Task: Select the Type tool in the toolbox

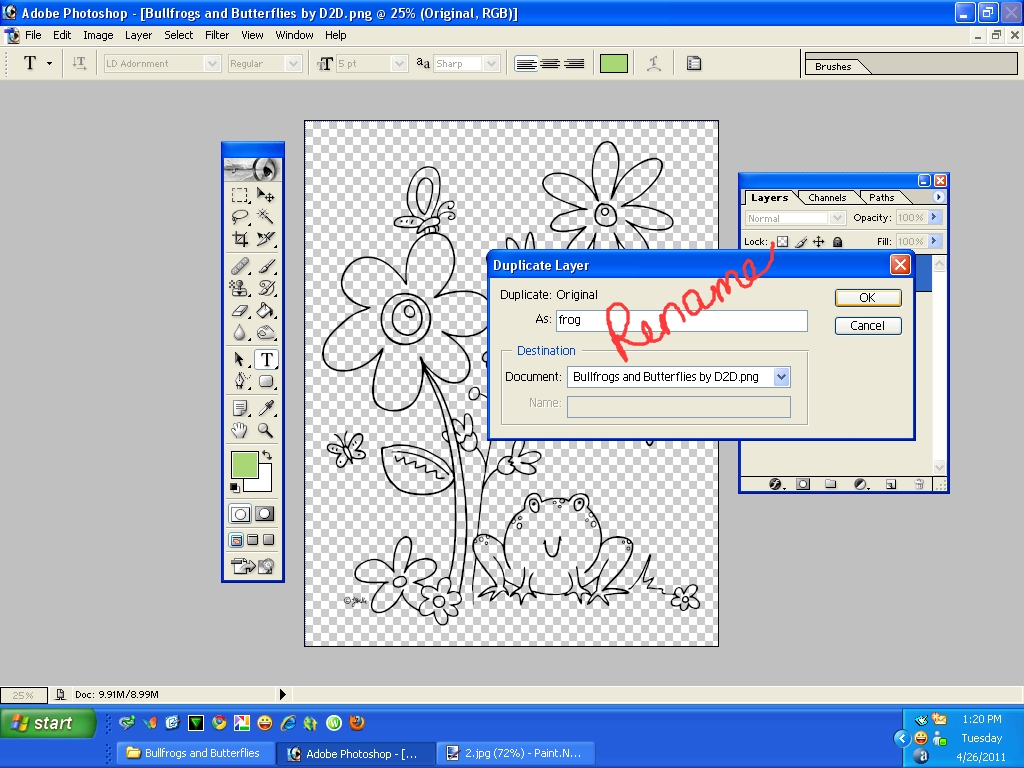Action: click(x=268, y=358)
